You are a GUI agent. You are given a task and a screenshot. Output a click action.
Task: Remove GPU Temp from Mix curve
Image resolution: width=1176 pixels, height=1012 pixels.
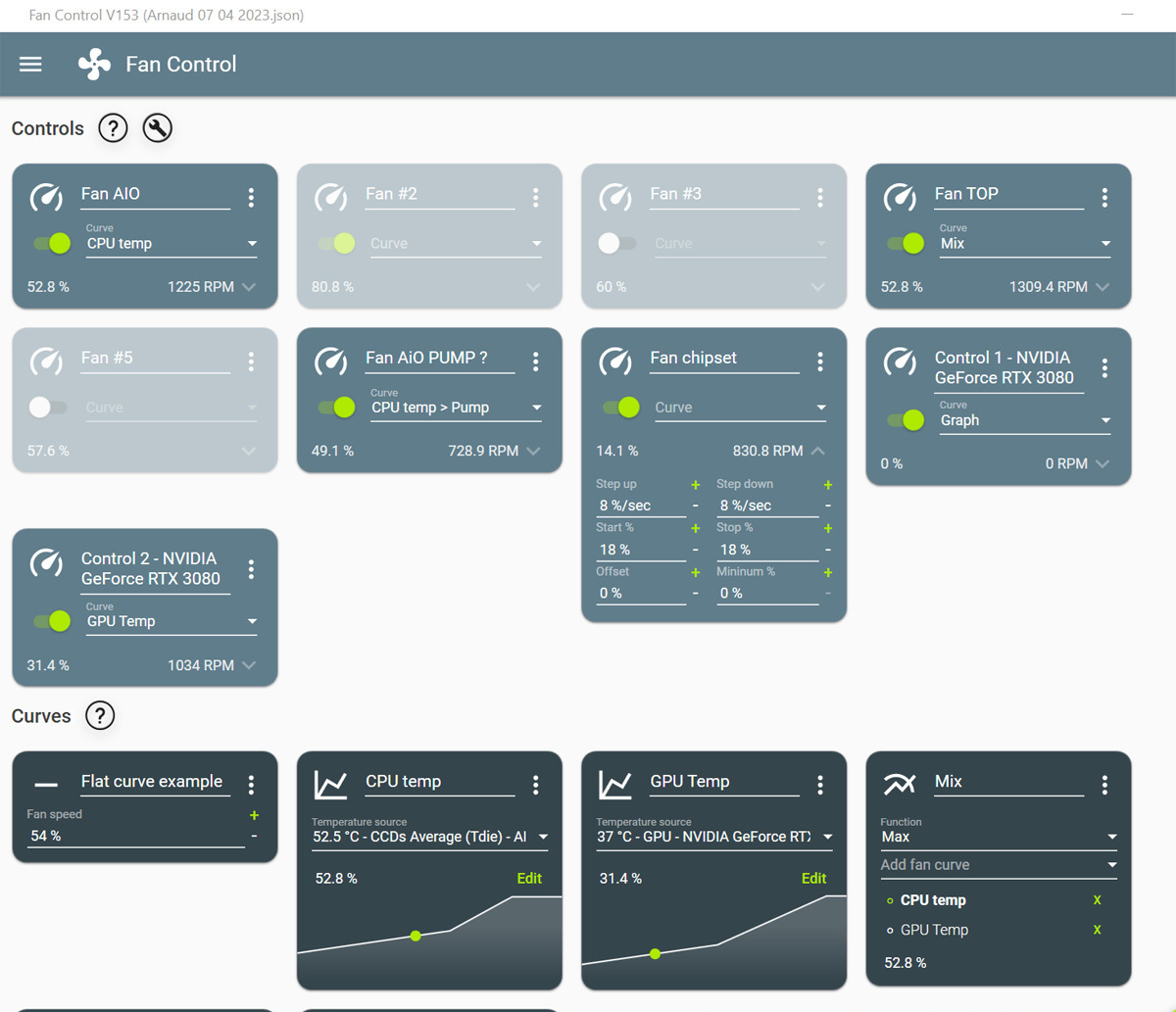[x=1098, y=930]
